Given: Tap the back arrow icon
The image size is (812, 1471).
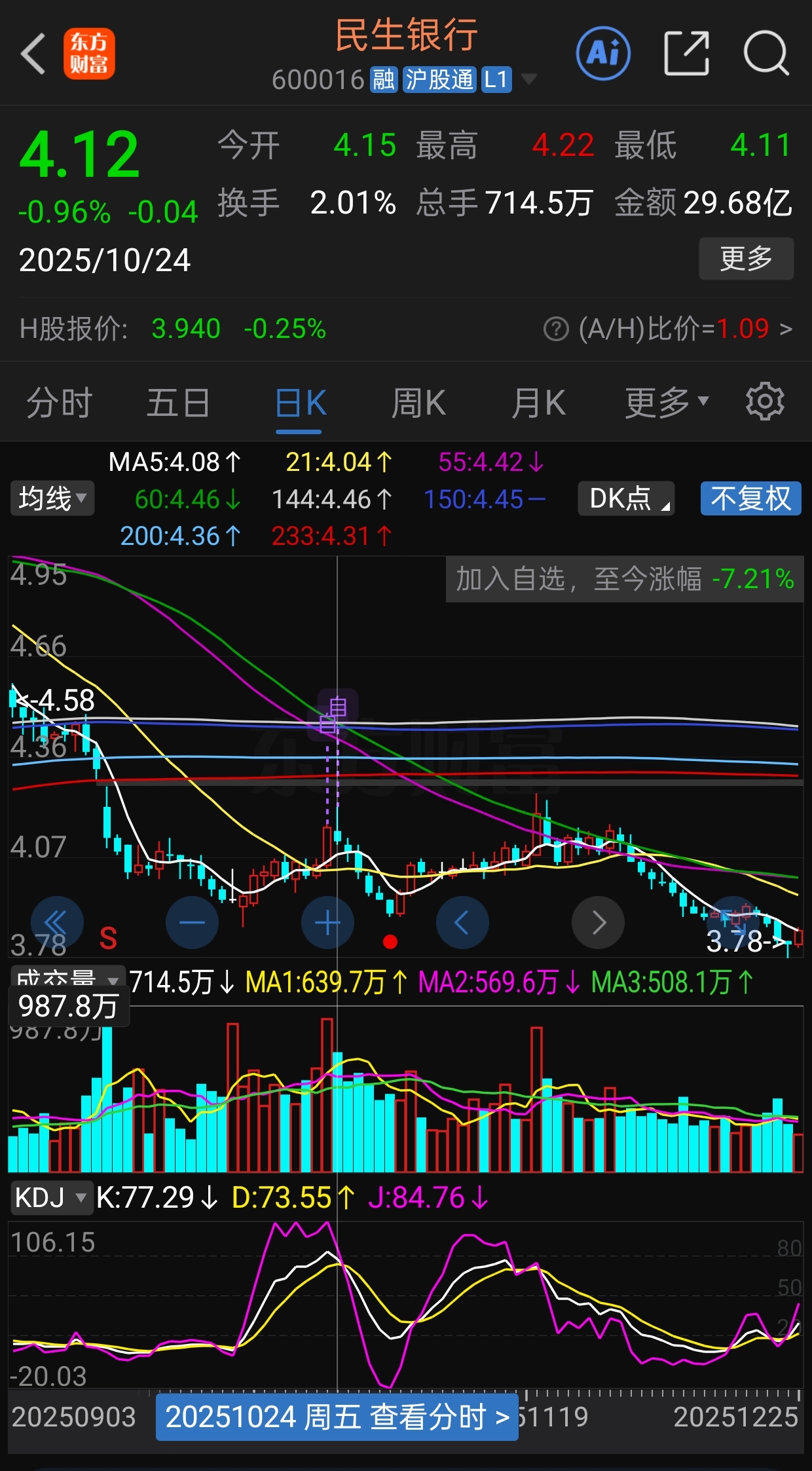Looking at the screenshot, I should [x=33, y=54].
